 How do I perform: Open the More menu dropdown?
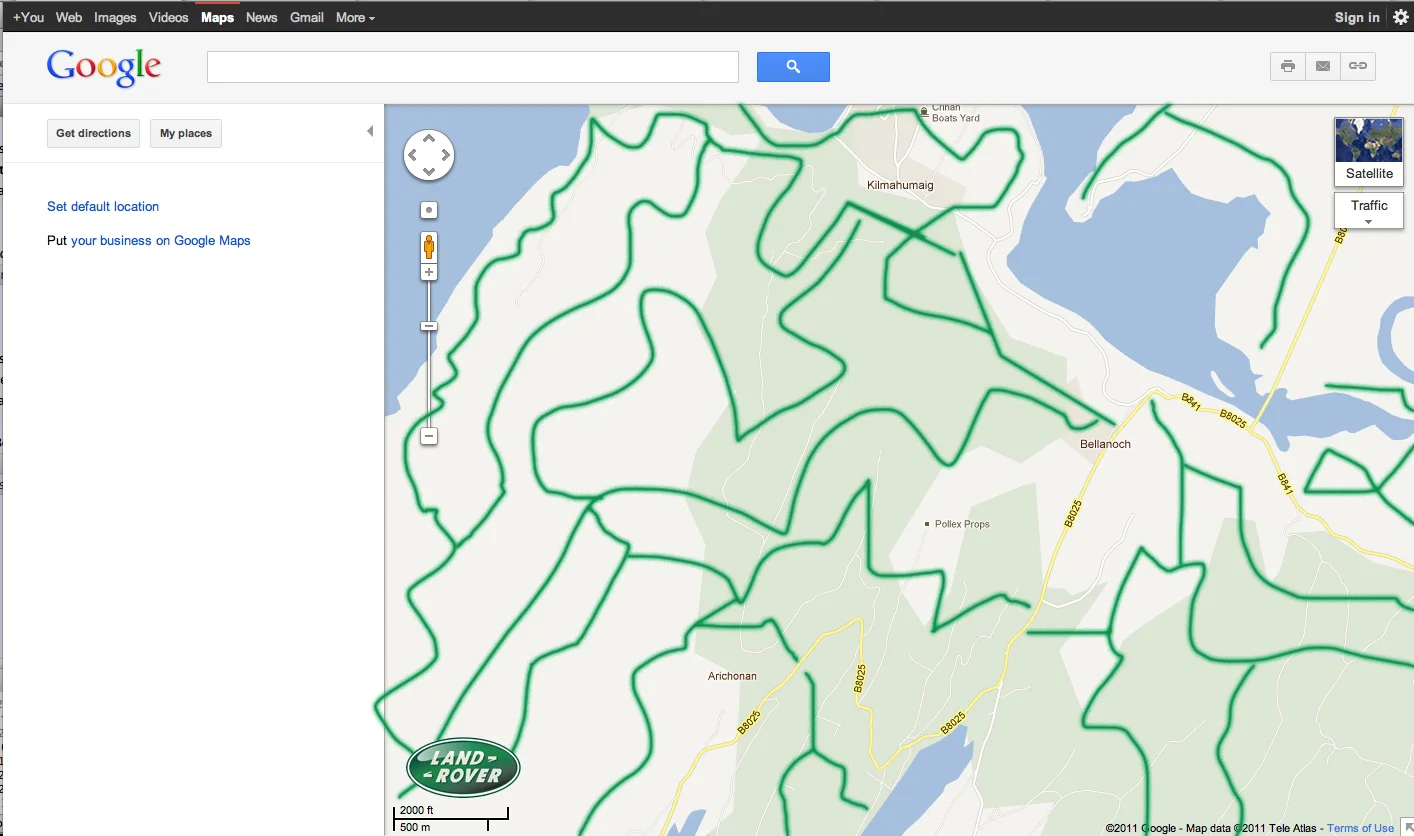[355, 17]
